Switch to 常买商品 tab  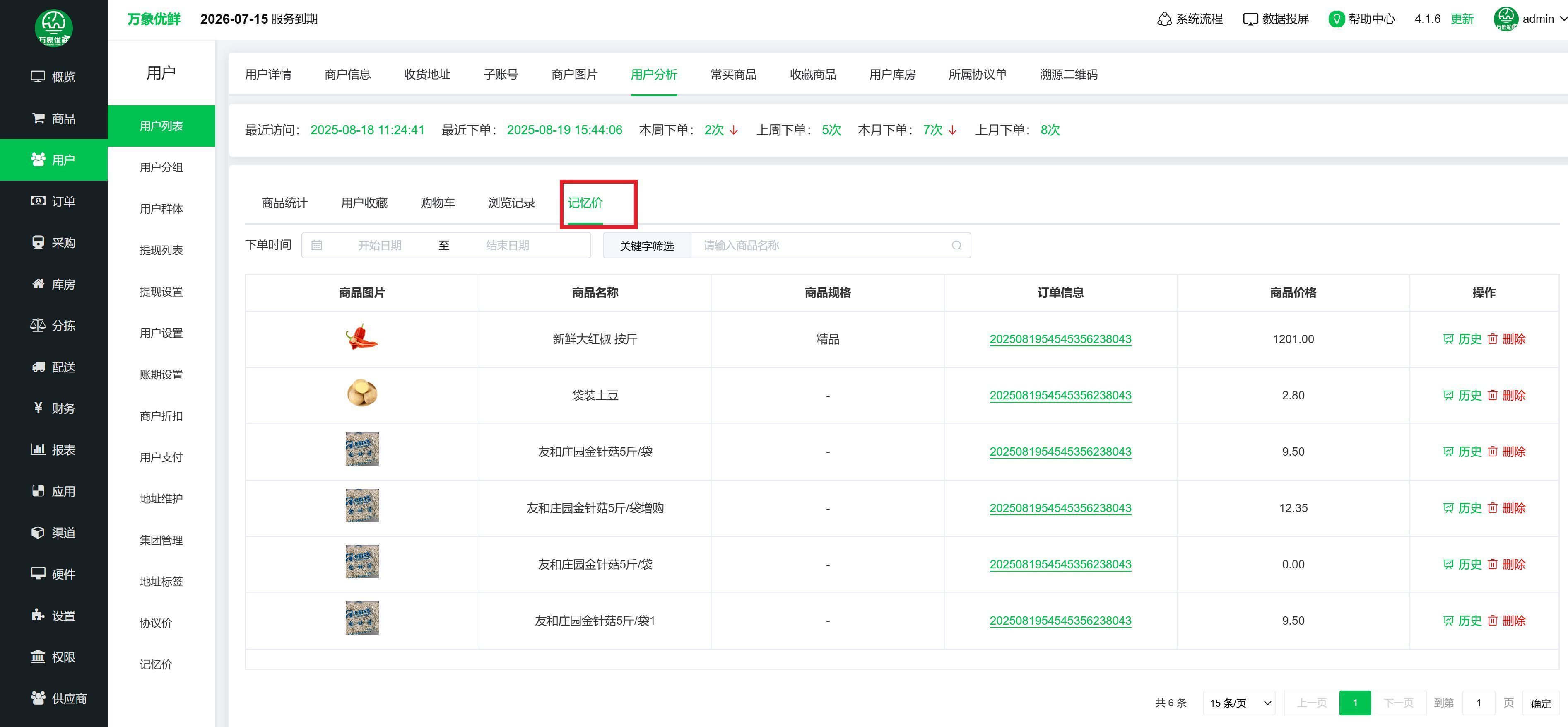coord(733,74)
